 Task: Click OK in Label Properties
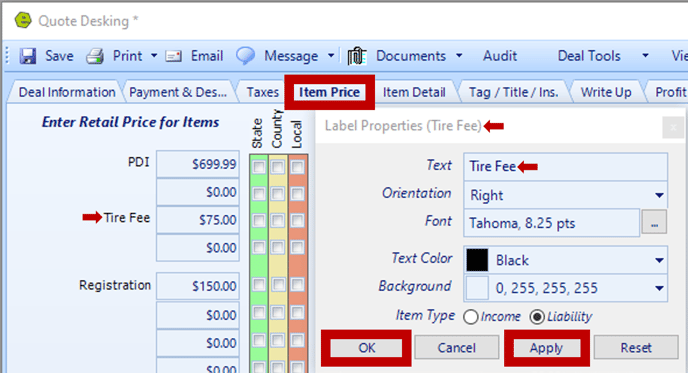coord(366,348)
